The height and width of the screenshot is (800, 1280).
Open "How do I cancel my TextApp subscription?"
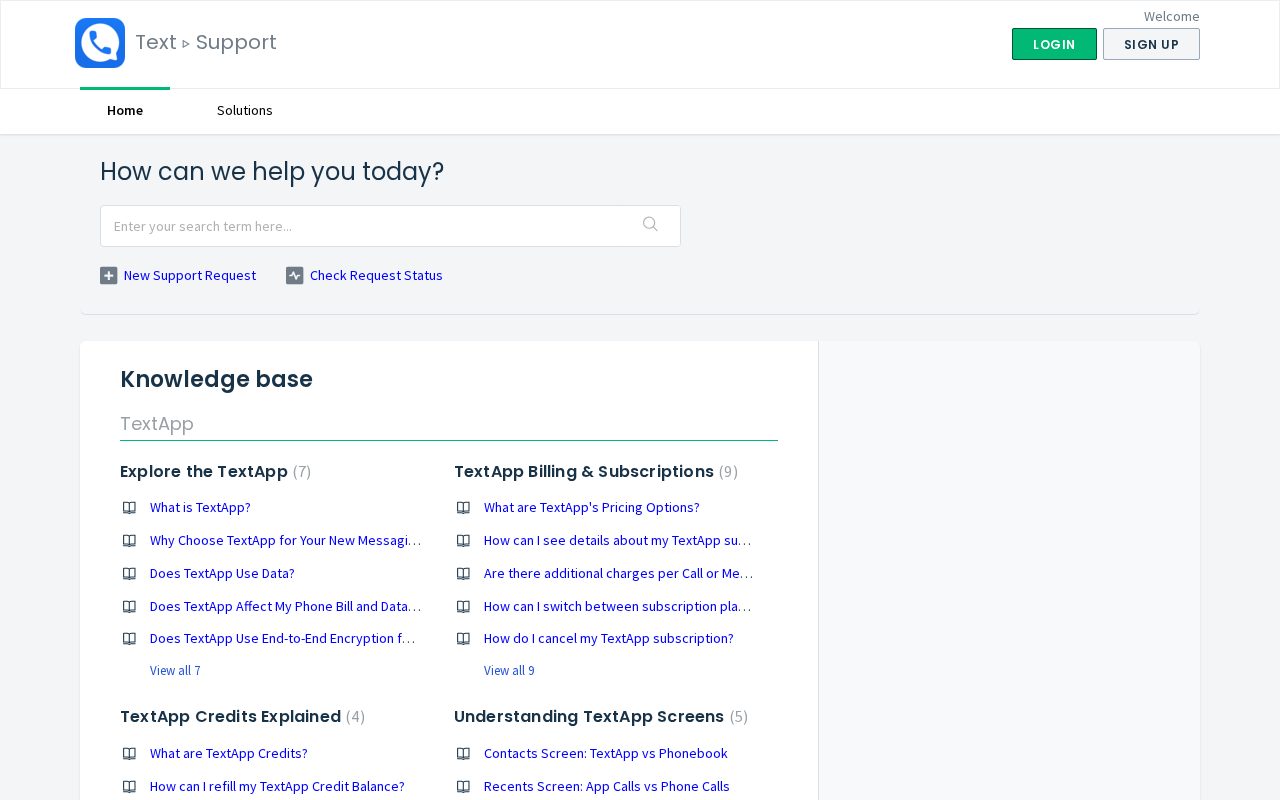point(608,639)
